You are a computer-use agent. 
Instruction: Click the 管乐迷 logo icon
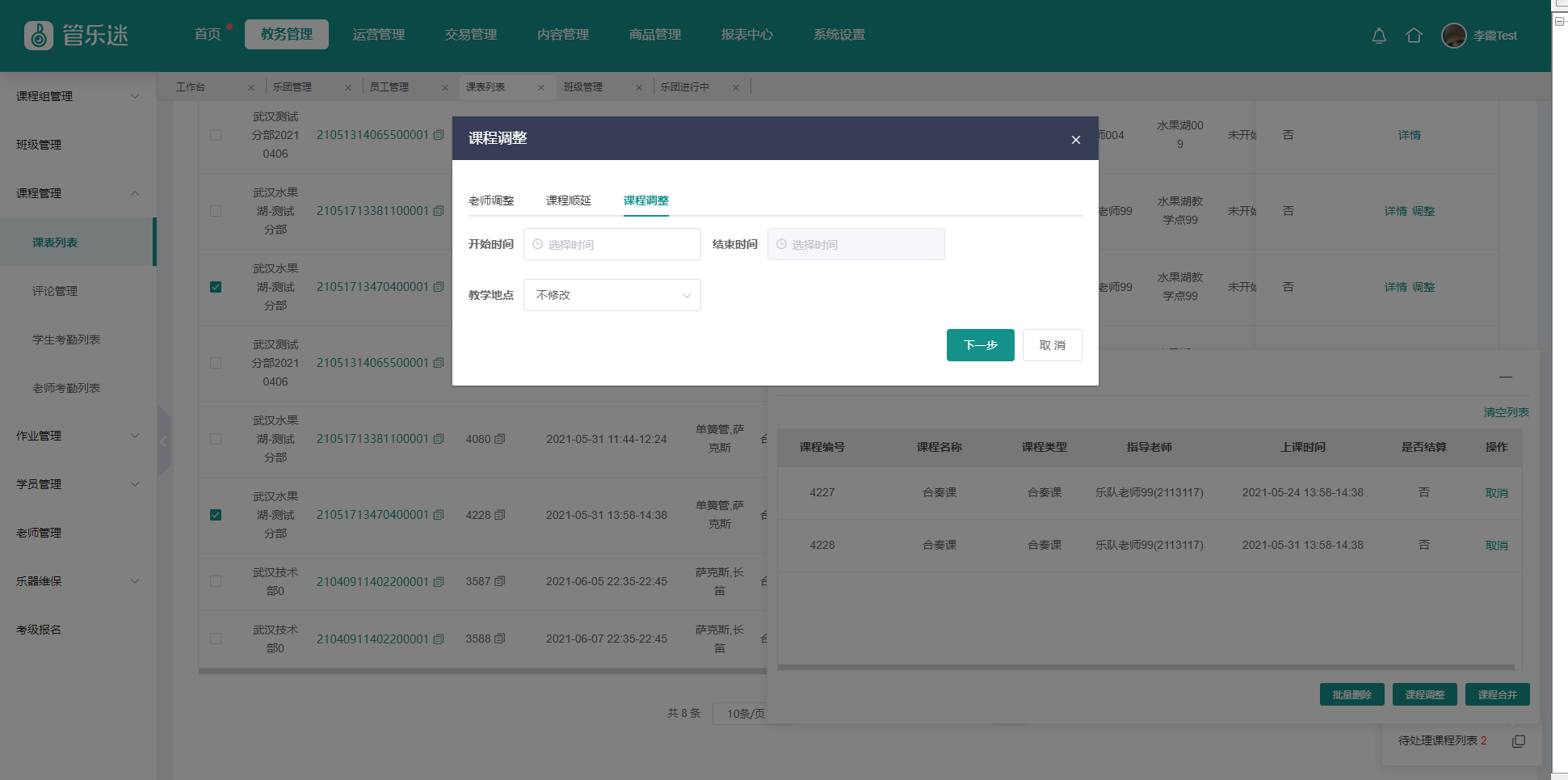[39, 36]
